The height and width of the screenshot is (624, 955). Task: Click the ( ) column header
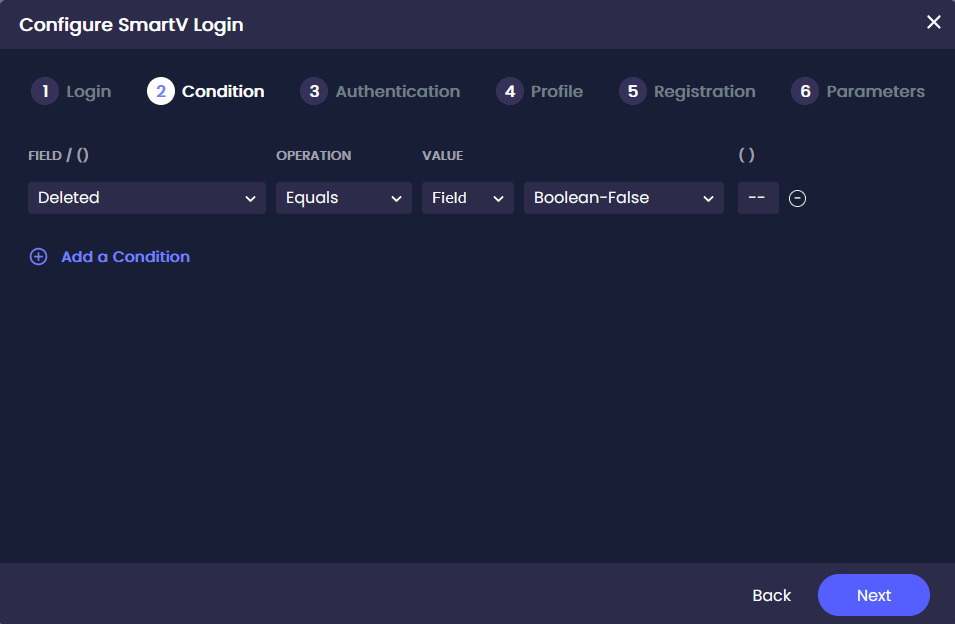point(747,155)
